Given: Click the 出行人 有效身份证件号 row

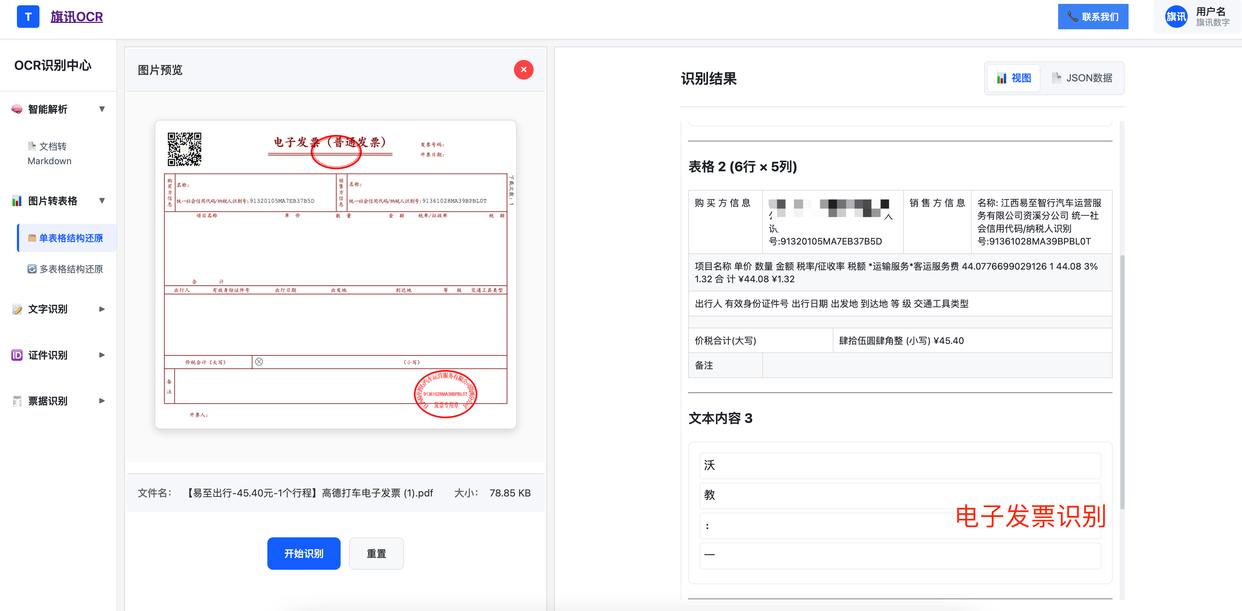Looking at the screenshot, I should click(x=900, y=303).
